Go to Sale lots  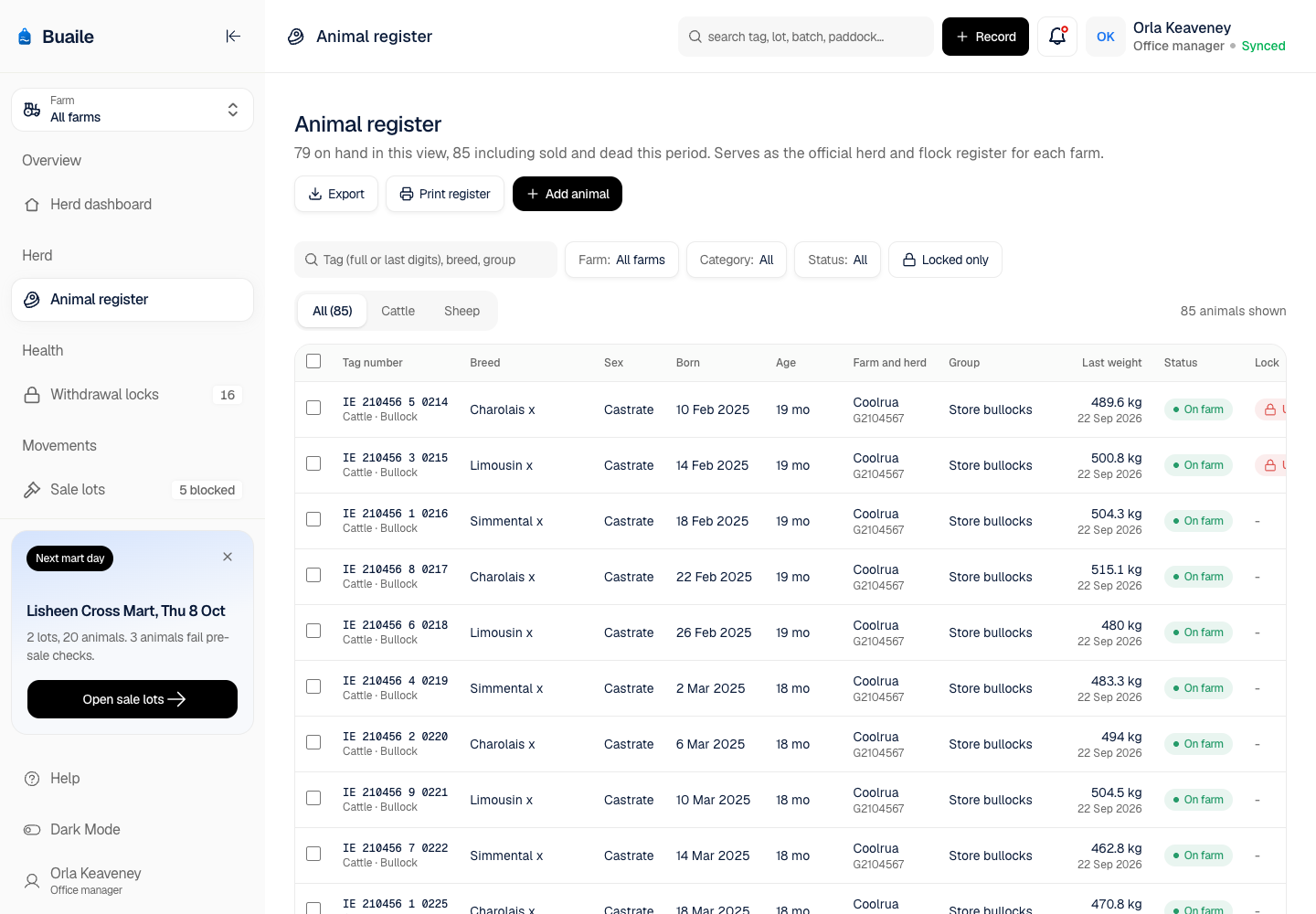pos(133,490)
